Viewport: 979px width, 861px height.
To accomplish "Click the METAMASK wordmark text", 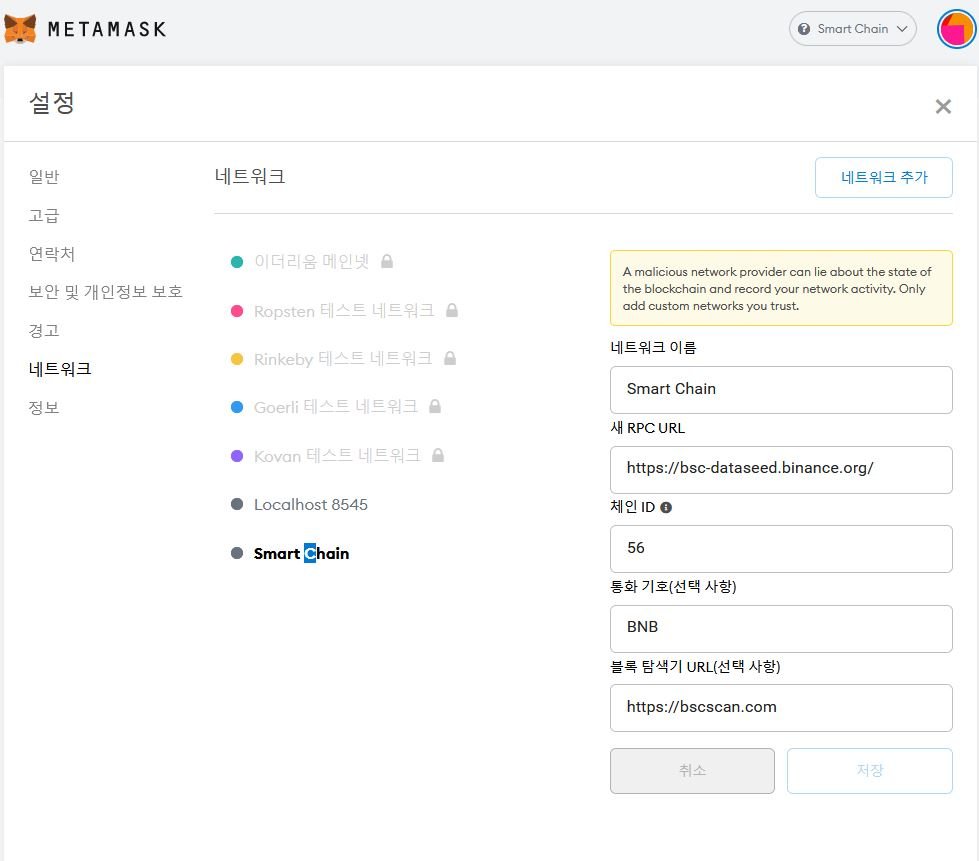I will [107, 29].
